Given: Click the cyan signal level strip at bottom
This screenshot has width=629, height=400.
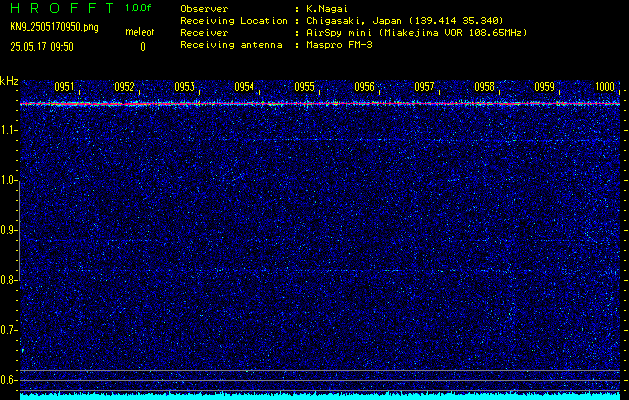Looking at the screenshot, I should pos(320,396).
